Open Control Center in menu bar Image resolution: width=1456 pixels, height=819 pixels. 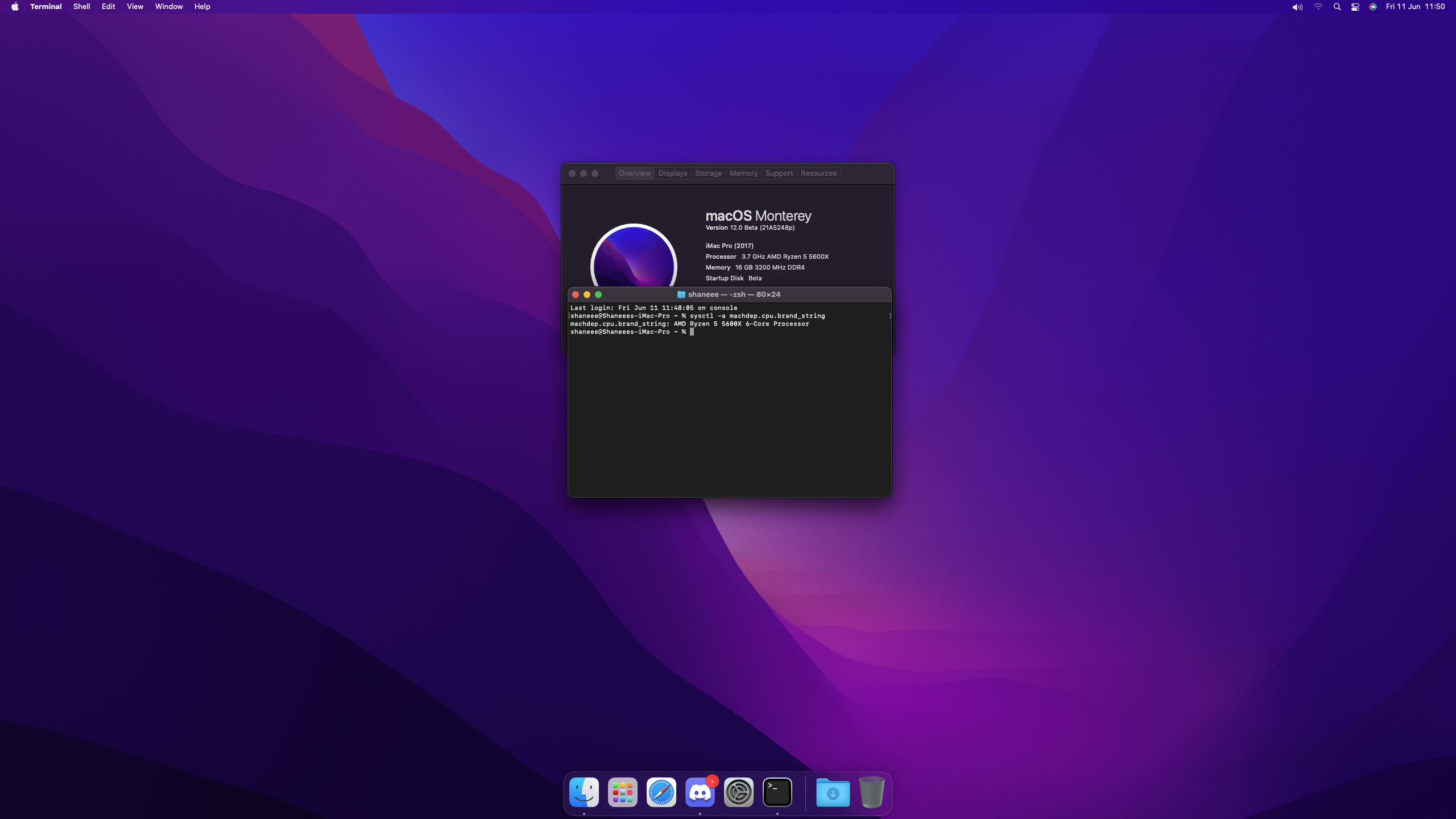(x=1355, y=7)
